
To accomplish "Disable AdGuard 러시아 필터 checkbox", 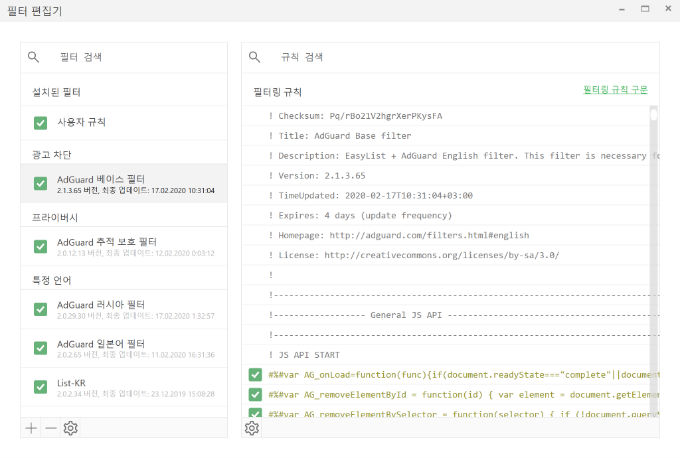I will coord(40,309).
